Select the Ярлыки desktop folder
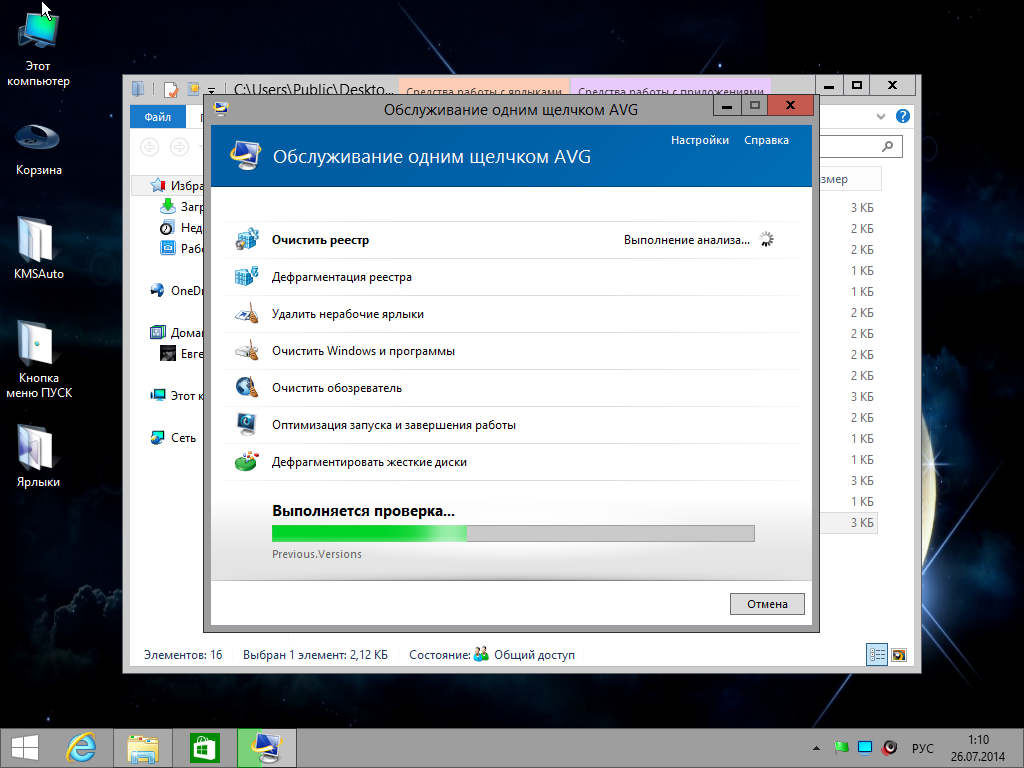The height and width of the screenshot is (768, 1024). coord(38,456)
